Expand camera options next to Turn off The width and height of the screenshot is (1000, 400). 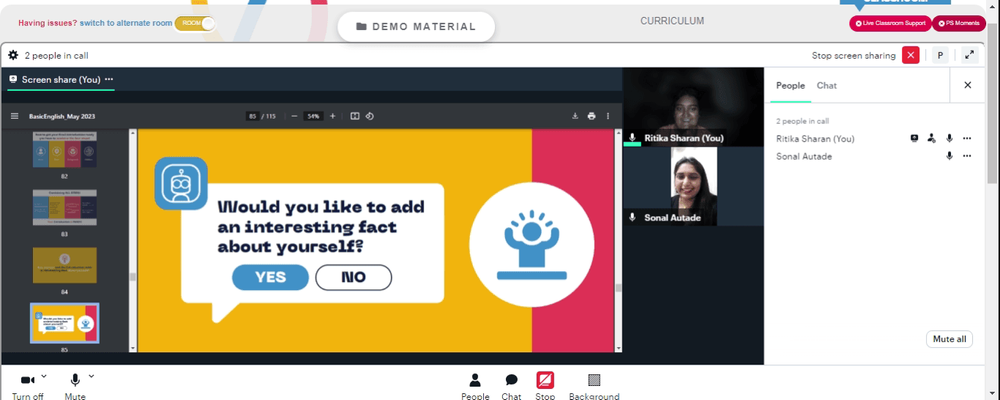pyautogui.click(x=44, y=376)
